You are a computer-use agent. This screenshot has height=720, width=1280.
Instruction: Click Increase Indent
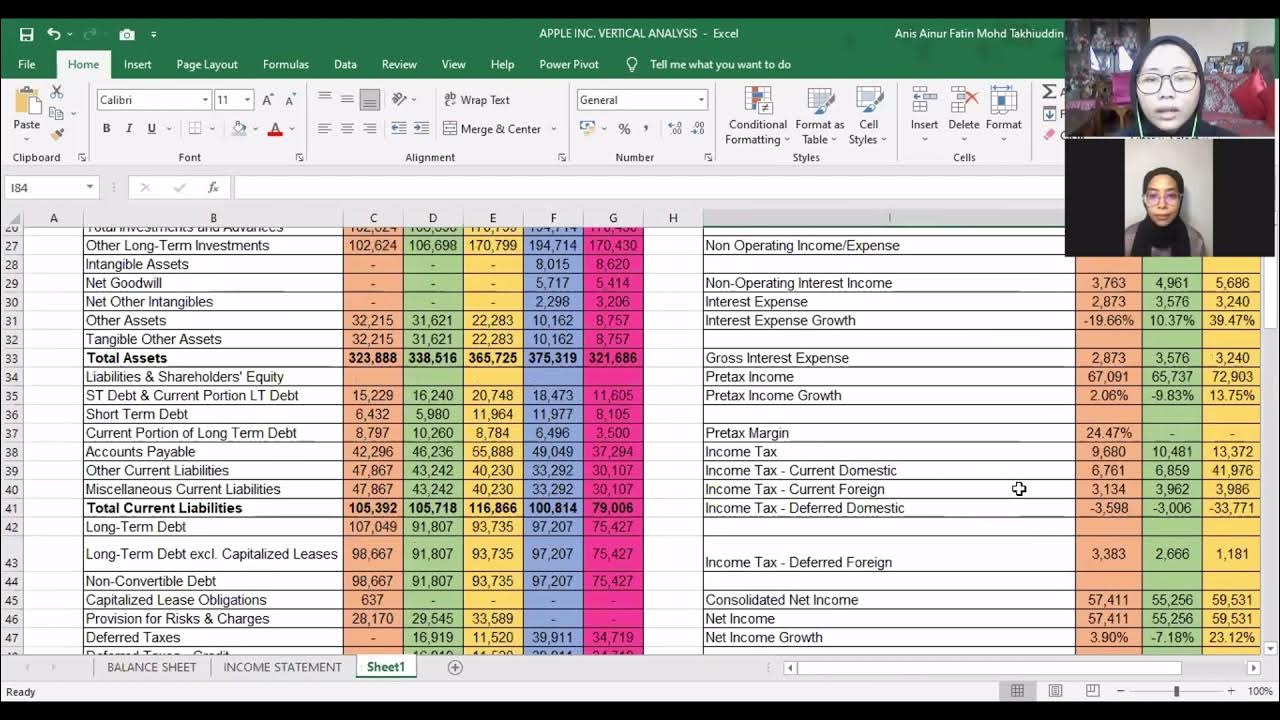[421, 128]
